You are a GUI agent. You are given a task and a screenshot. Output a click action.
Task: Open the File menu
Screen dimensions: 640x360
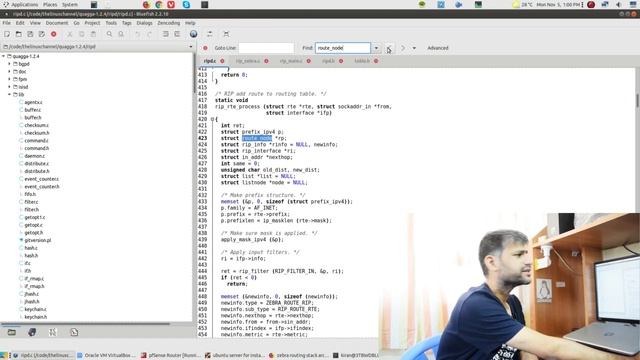click(7, 23)
